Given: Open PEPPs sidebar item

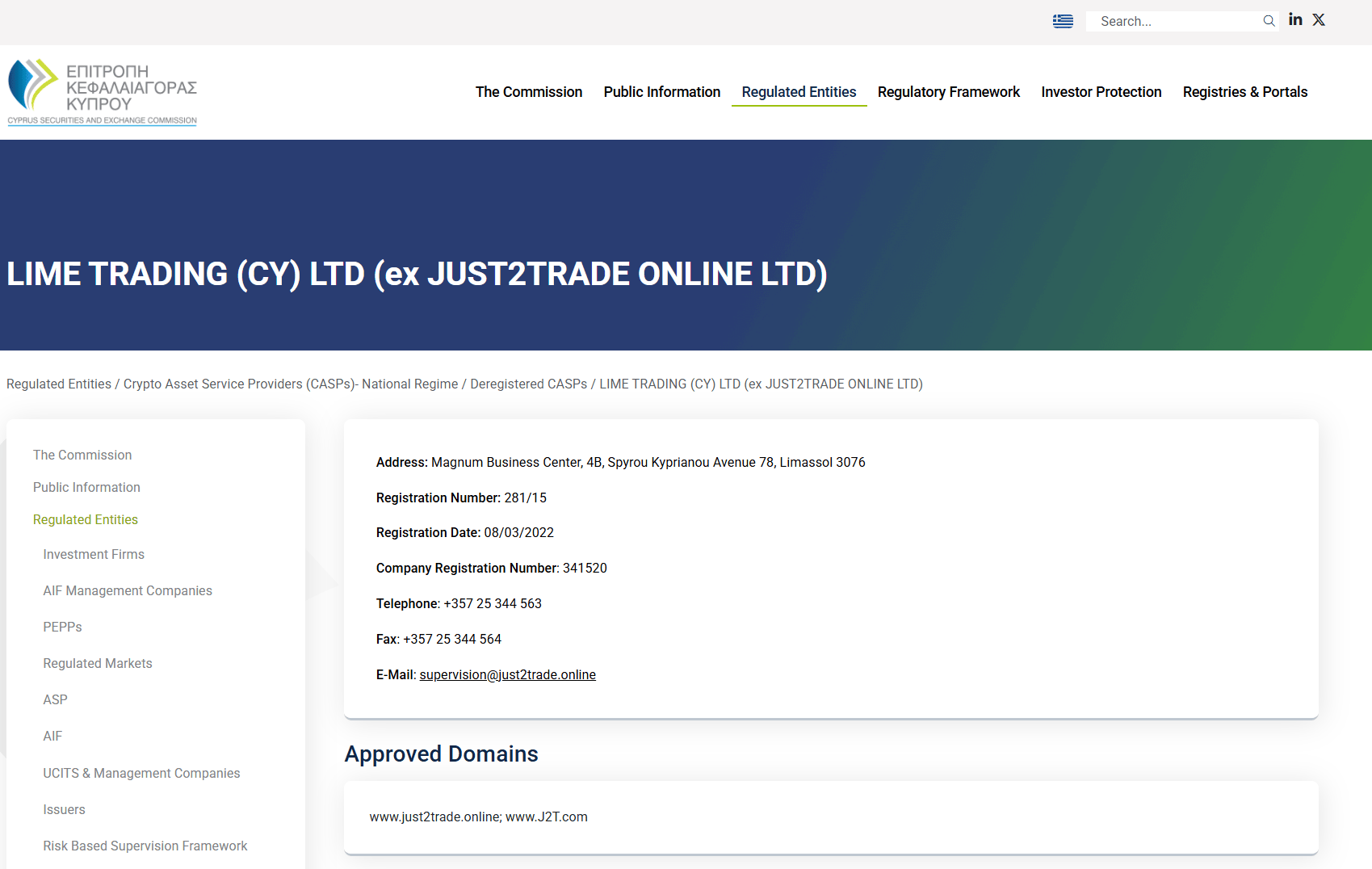Looking at the screenshot, I should [x=62, y=627].
